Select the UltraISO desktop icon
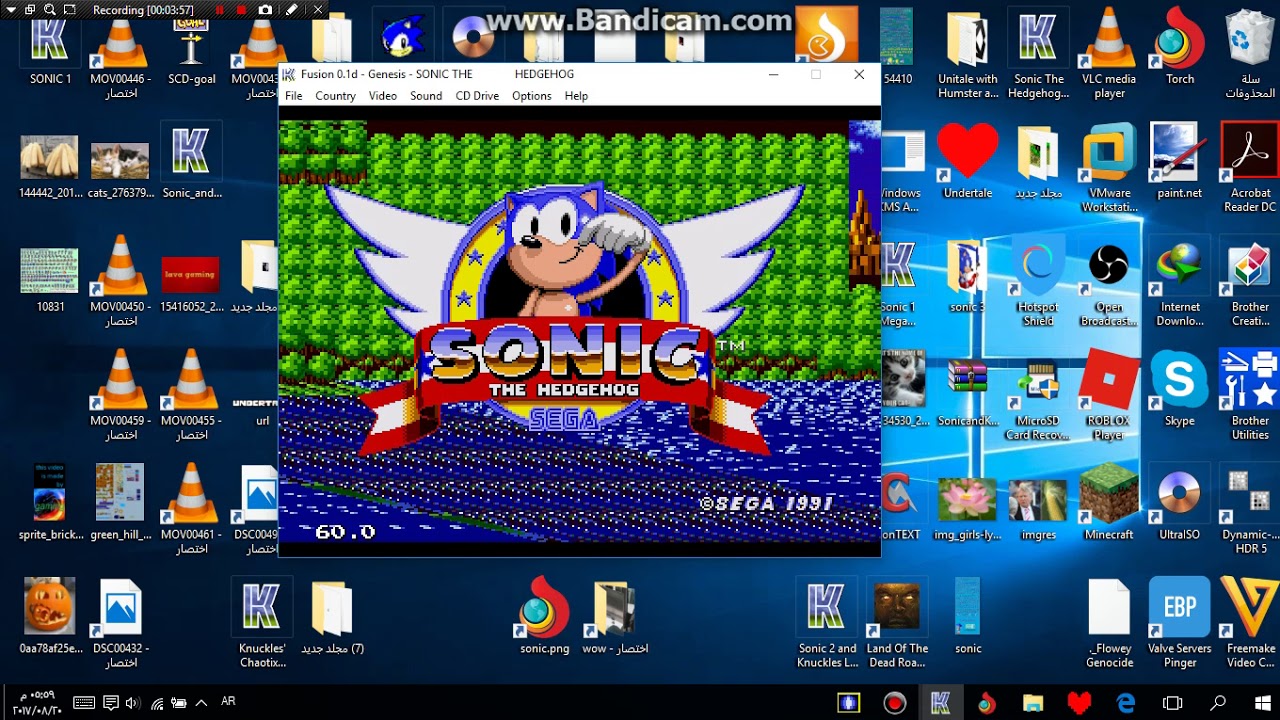 point(1180,503)
